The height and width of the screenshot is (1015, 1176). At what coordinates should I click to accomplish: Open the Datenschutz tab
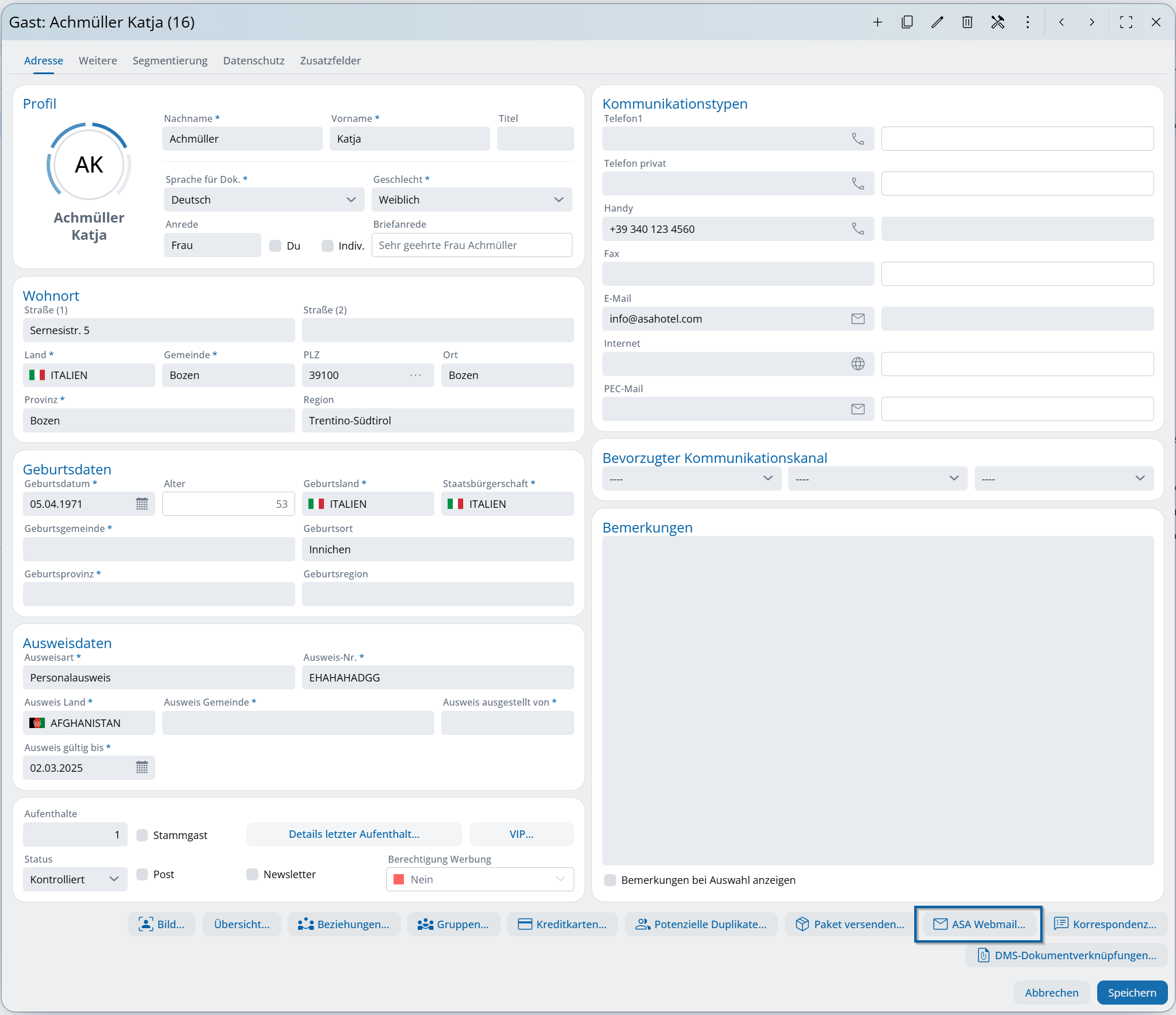pos(253,60)
